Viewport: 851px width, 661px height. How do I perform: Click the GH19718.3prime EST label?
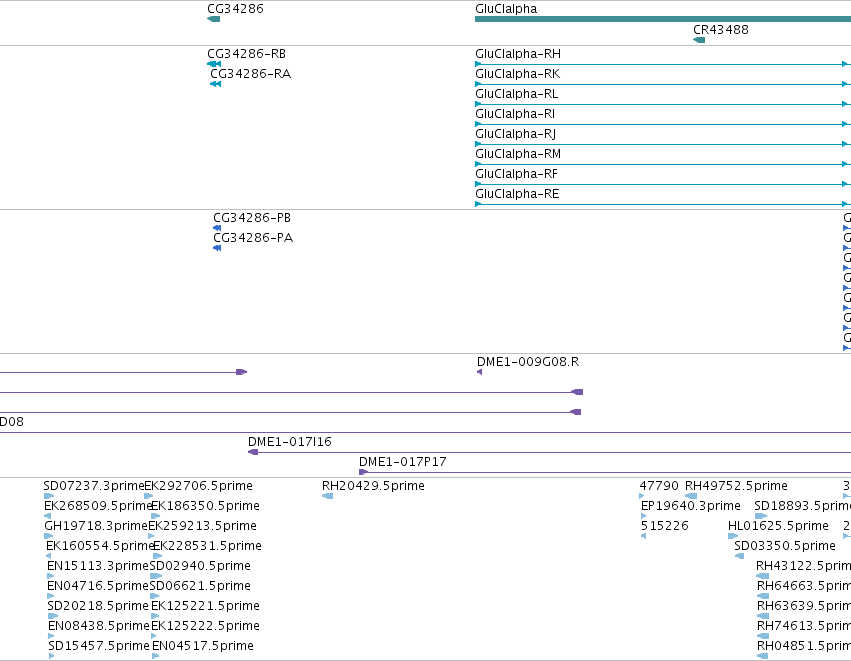point(96,526)
